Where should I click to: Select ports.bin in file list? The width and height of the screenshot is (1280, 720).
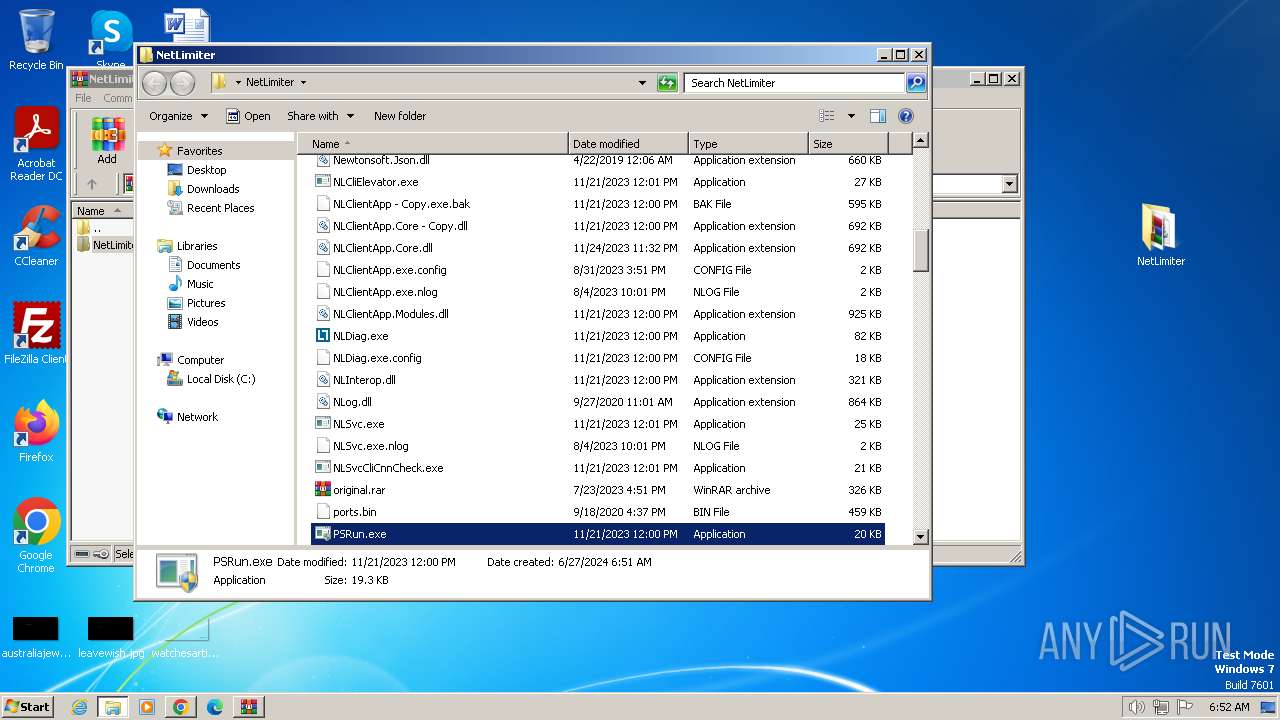tap(597, 512)
